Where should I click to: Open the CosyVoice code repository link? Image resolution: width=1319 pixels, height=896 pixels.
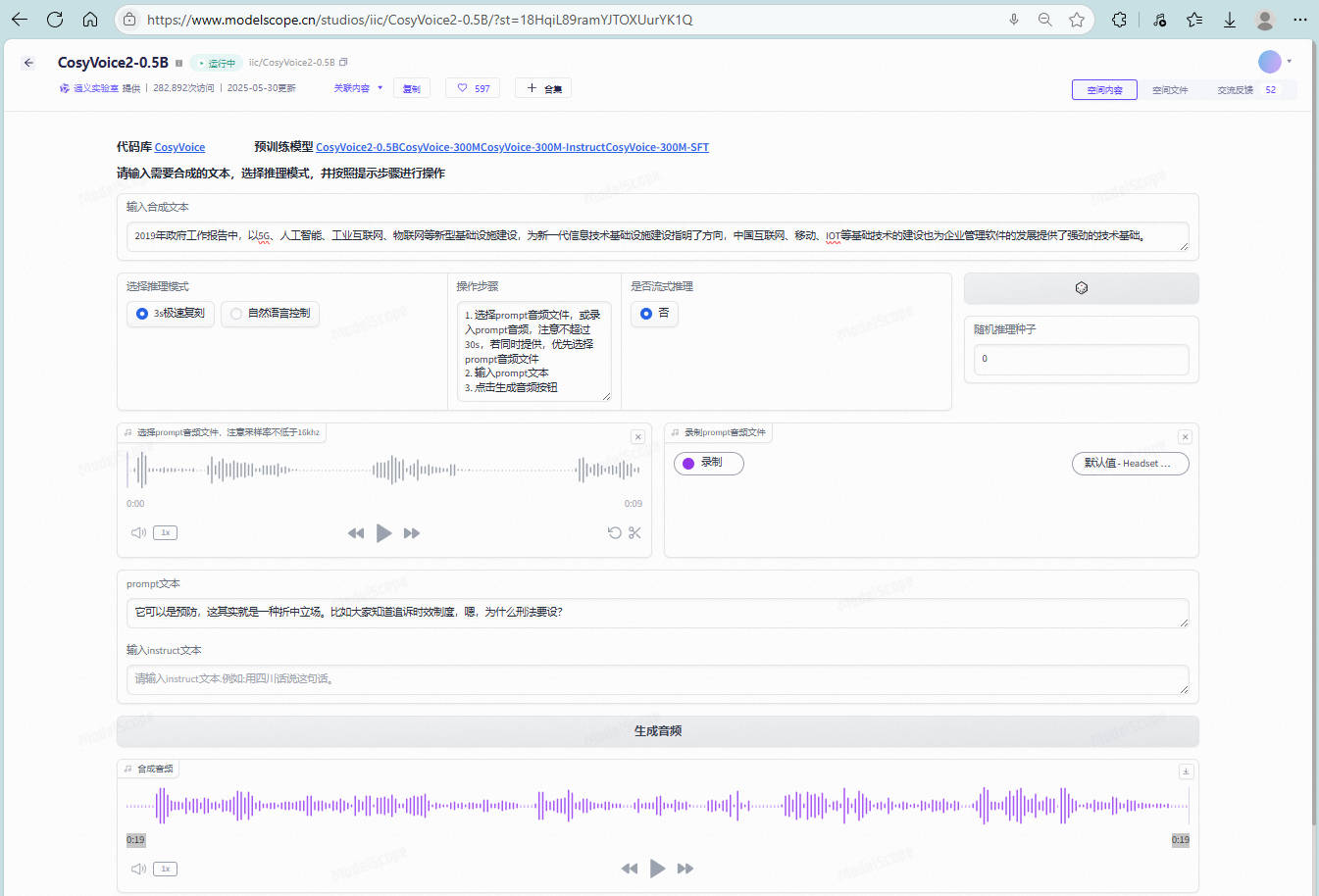(x=179, y=147)
